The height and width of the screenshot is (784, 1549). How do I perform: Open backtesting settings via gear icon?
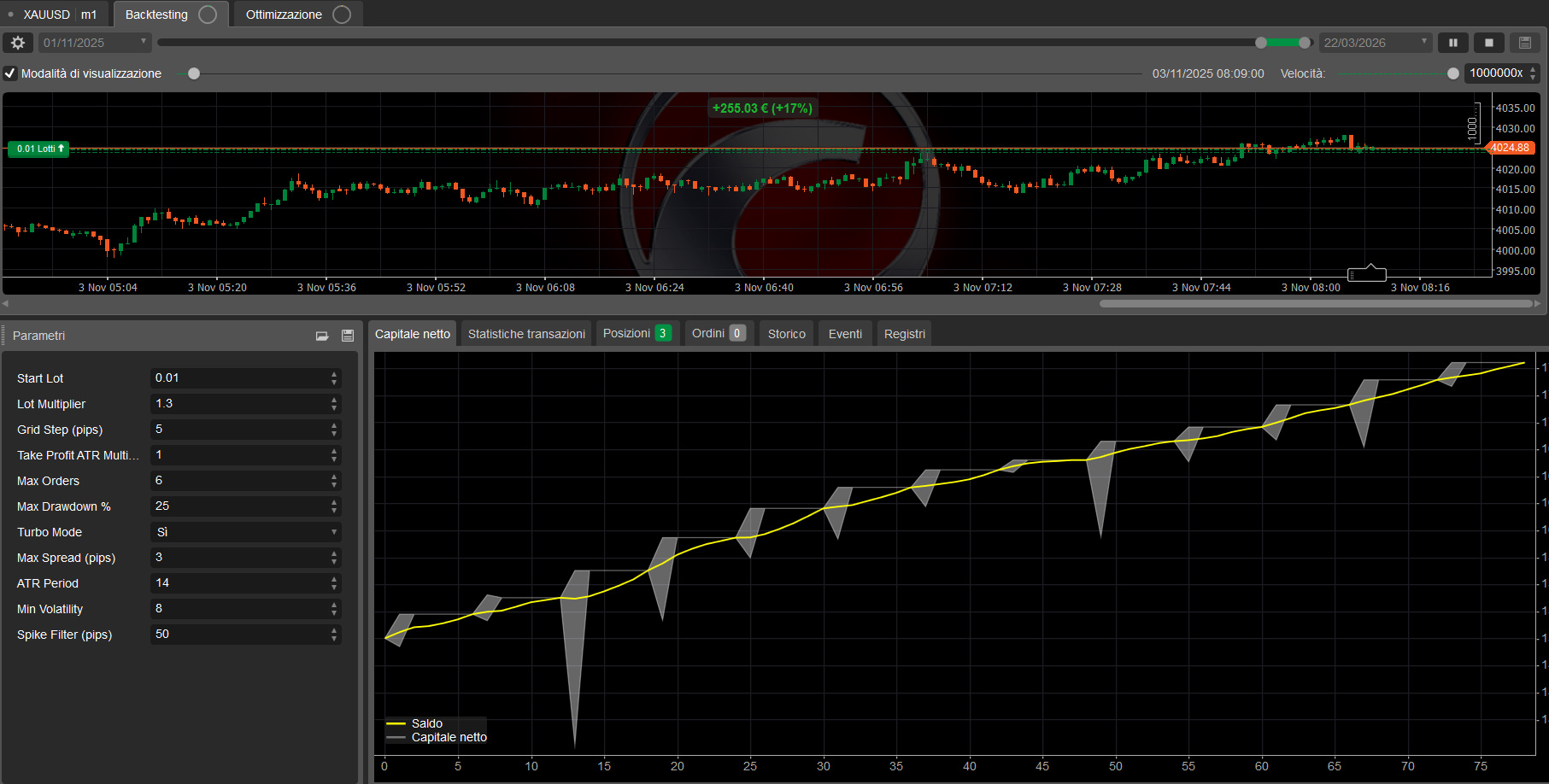18,43
